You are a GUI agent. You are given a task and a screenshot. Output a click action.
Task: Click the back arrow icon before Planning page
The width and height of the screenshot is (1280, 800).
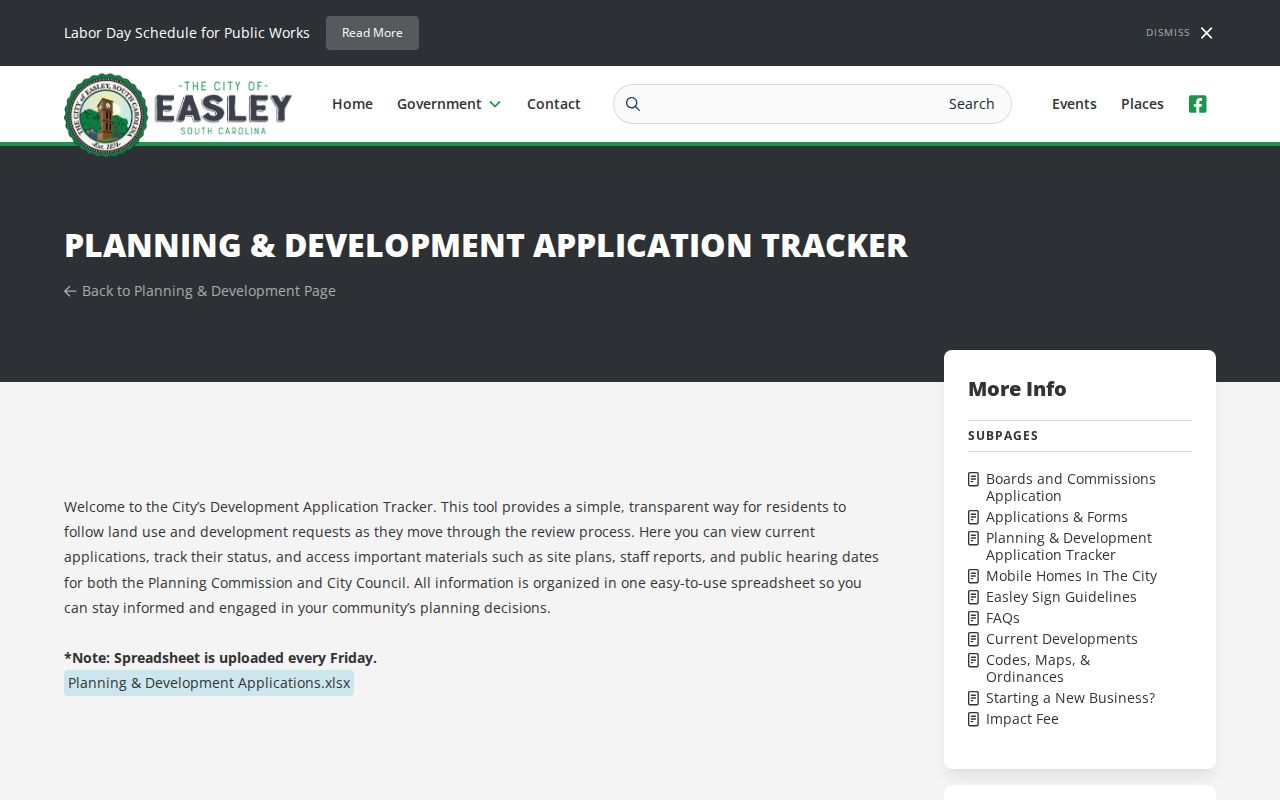pyautogui.click(x=70, y=291)
